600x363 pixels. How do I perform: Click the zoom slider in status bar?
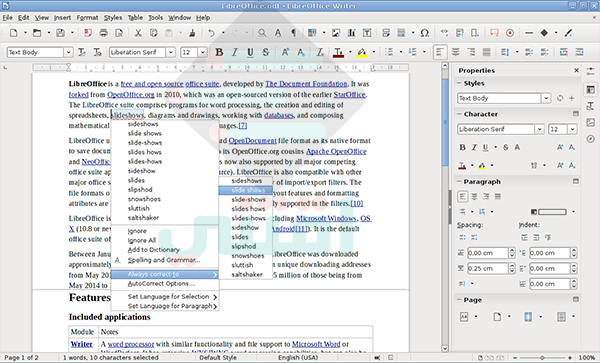pos(542,358)
